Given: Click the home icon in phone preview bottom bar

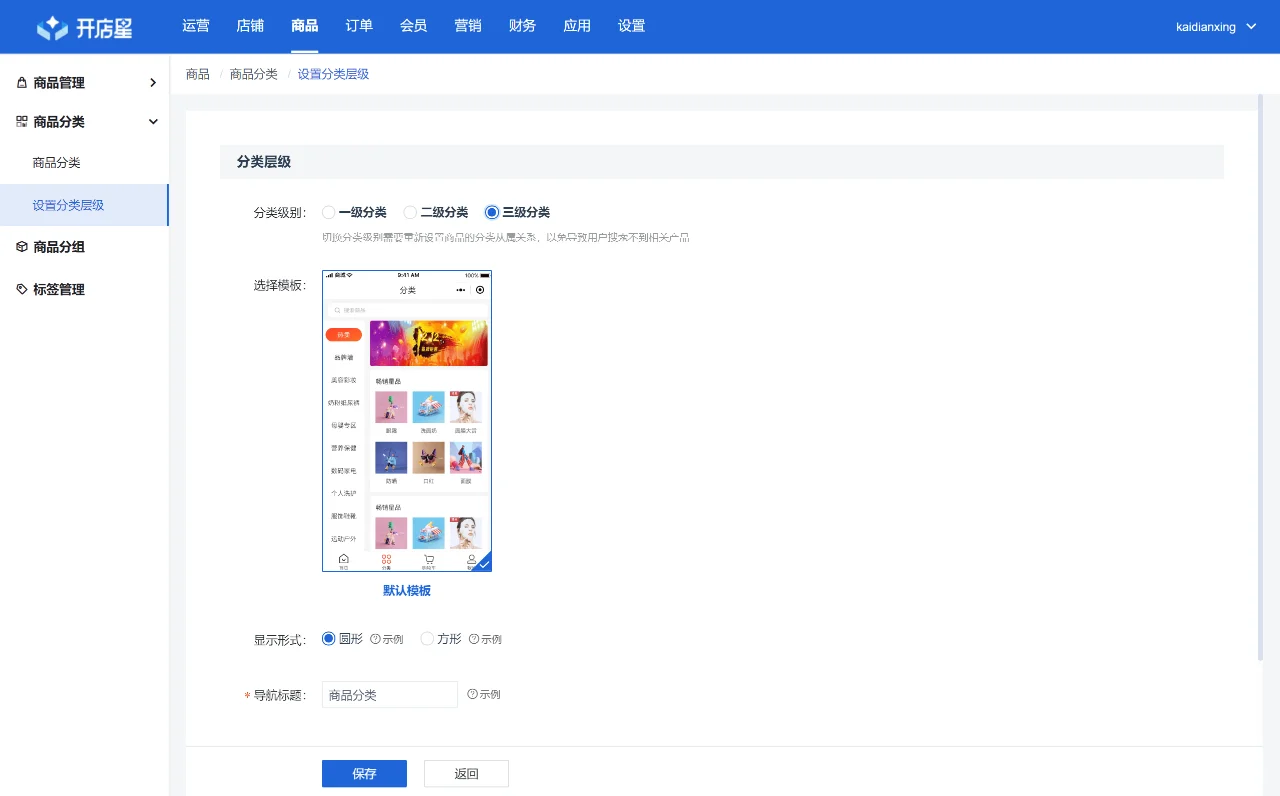Looking at the screenshot, I should (x=344, y=559).
